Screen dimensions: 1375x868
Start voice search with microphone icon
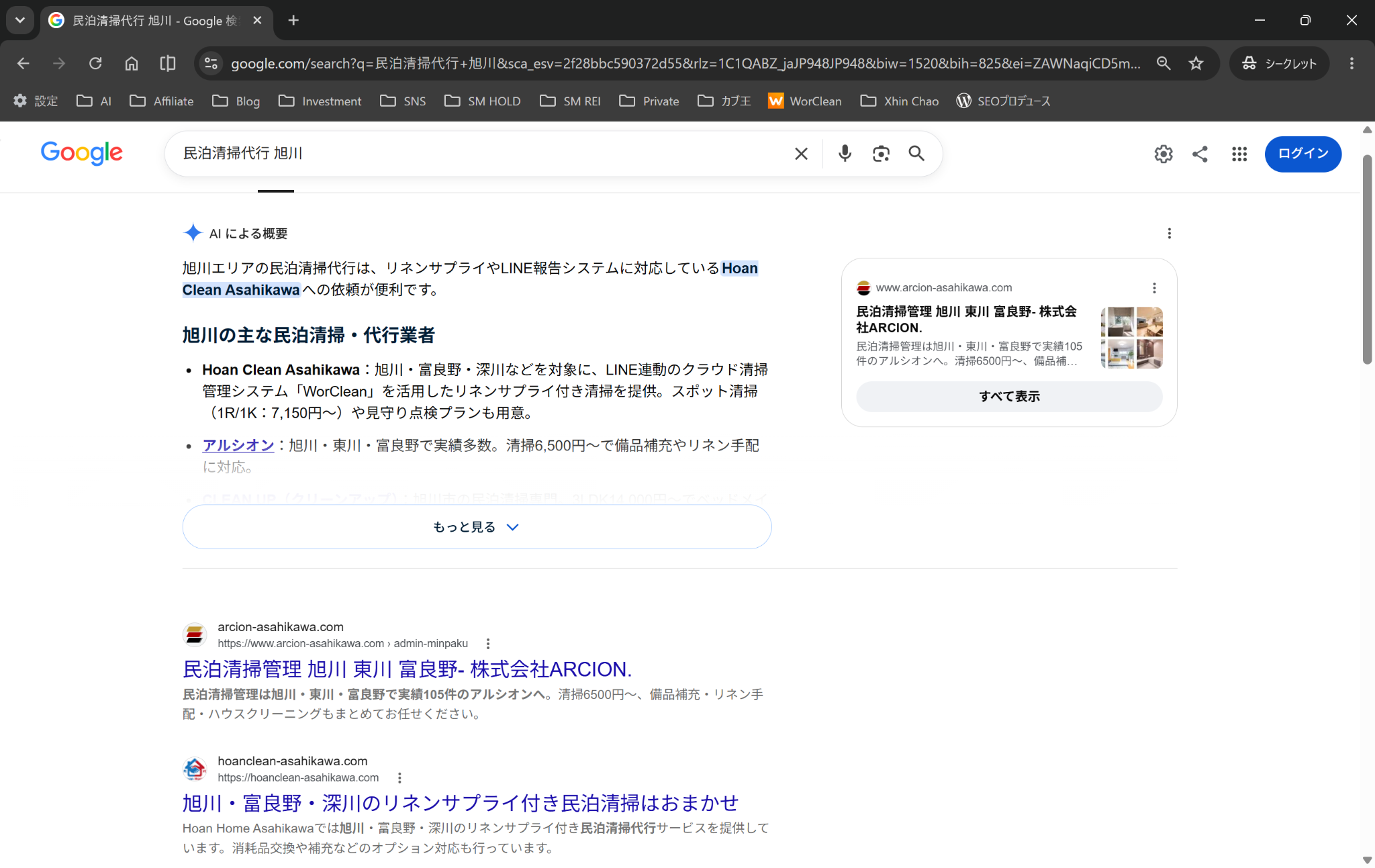click(x=845, y=154)
